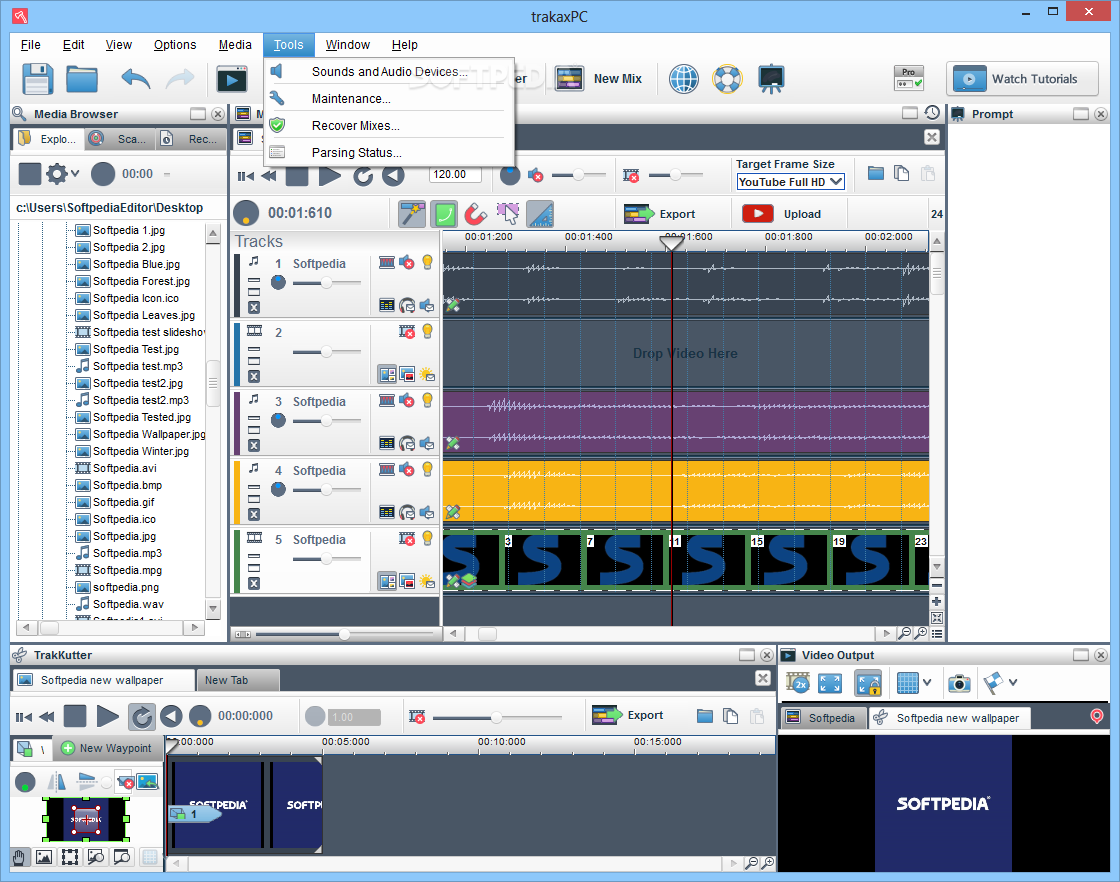Click the green curve tool icon
Viewport: 1120px width, 882px height.
tap(445, 214)
